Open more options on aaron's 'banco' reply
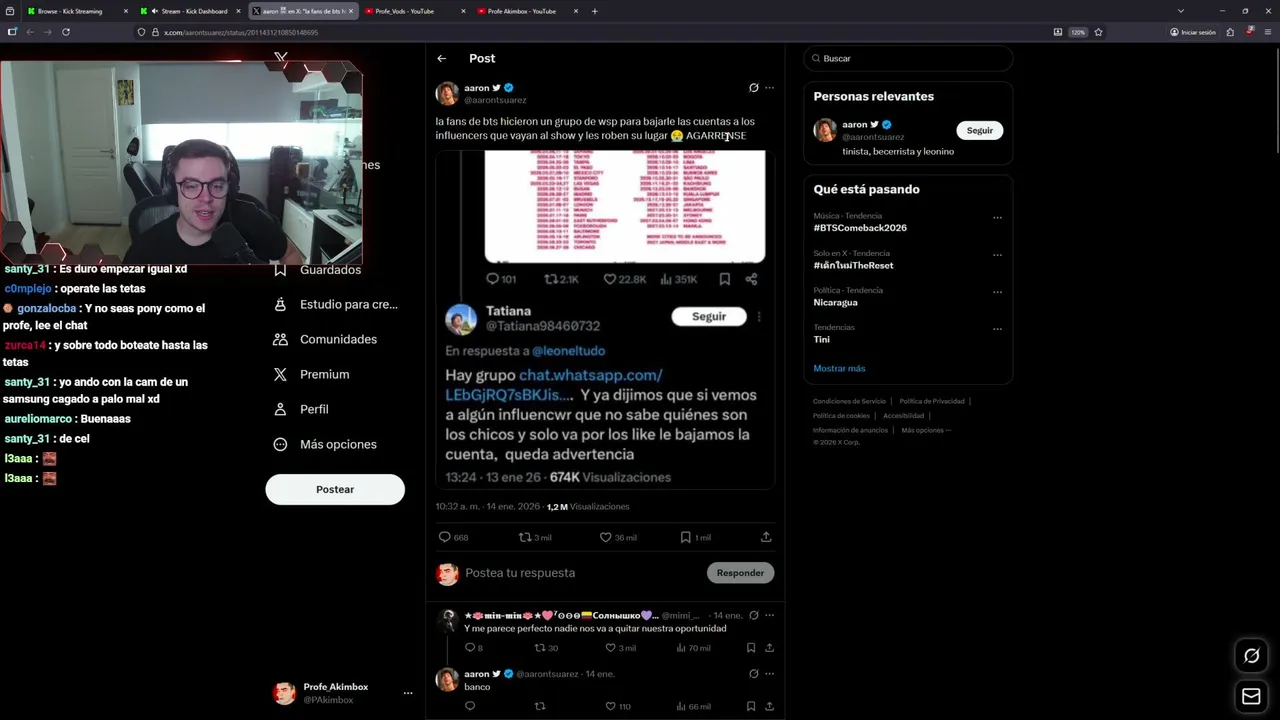Image resolution: width=1280 pixels, height=720 pixels. pos(769,674)
